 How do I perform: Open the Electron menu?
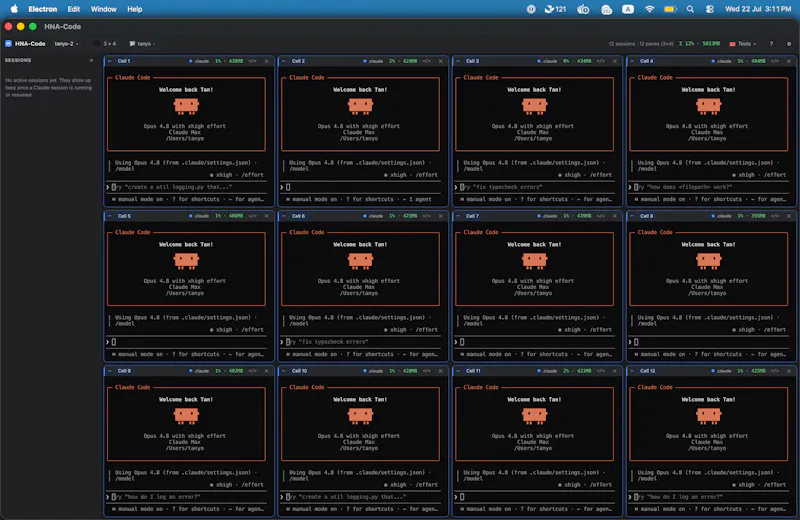(42, 9)
